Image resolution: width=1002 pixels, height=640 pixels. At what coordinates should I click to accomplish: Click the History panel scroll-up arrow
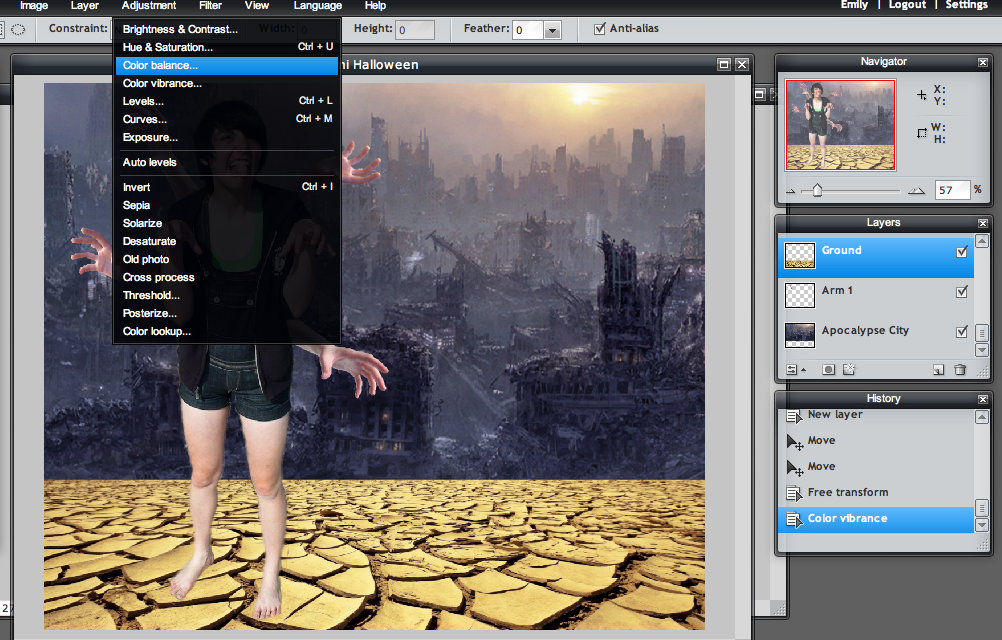(982, 417)
